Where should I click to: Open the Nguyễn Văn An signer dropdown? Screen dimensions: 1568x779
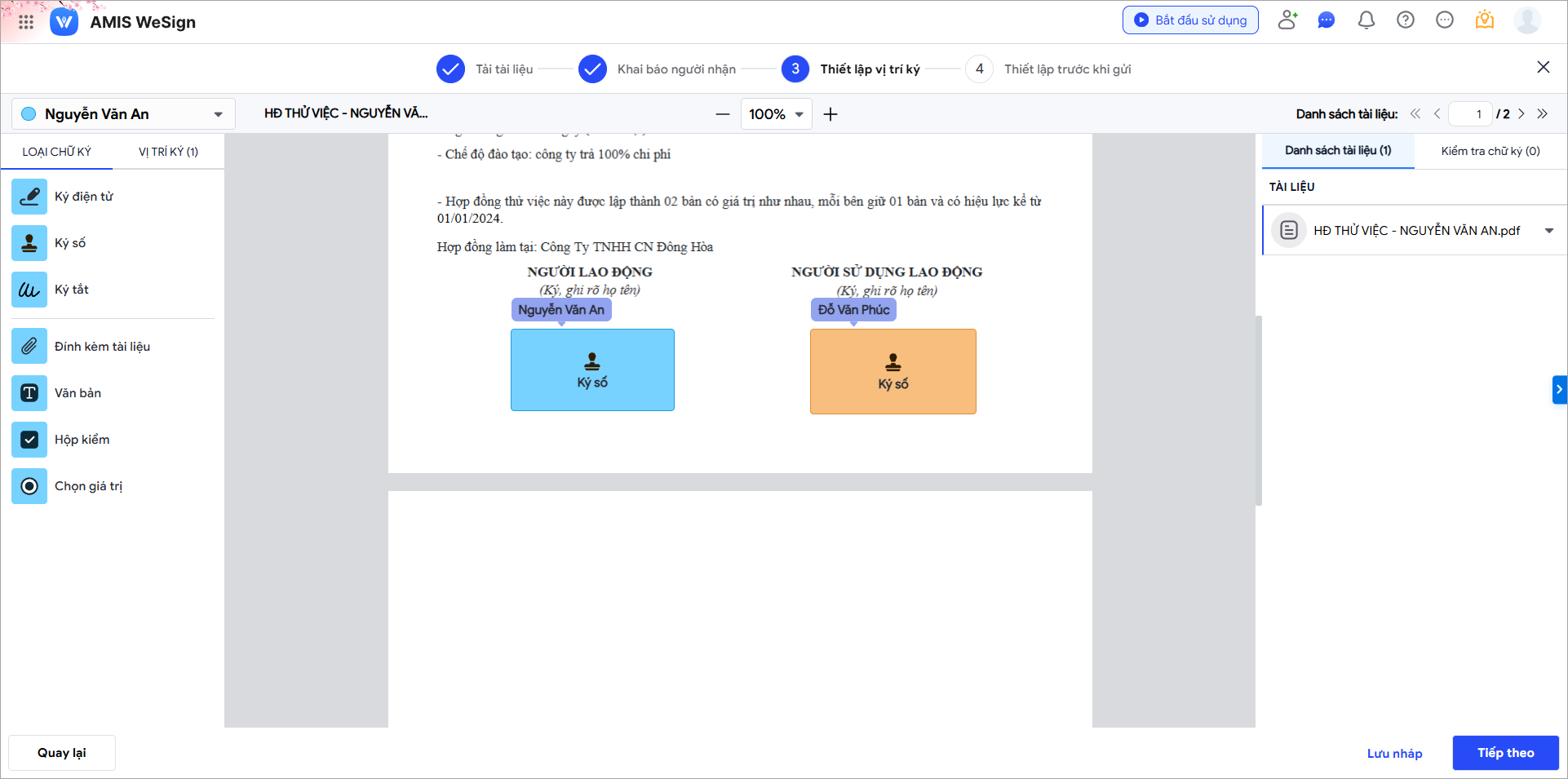coord(123,114)
